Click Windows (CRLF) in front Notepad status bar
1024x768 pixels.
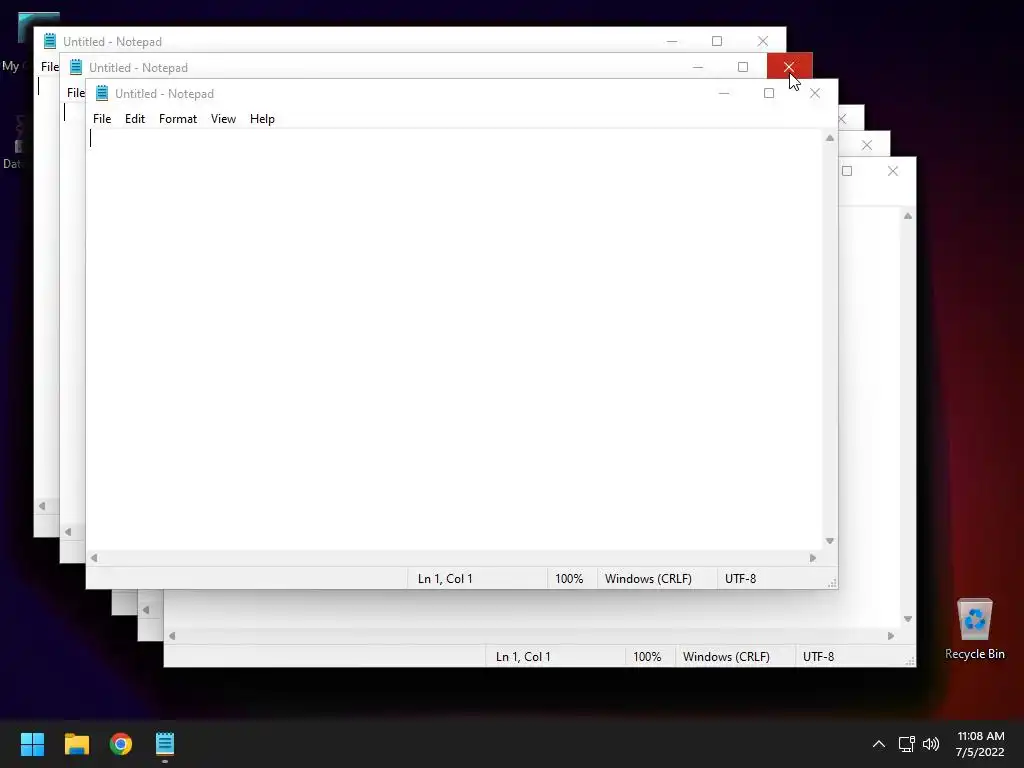tap(648, 579)
